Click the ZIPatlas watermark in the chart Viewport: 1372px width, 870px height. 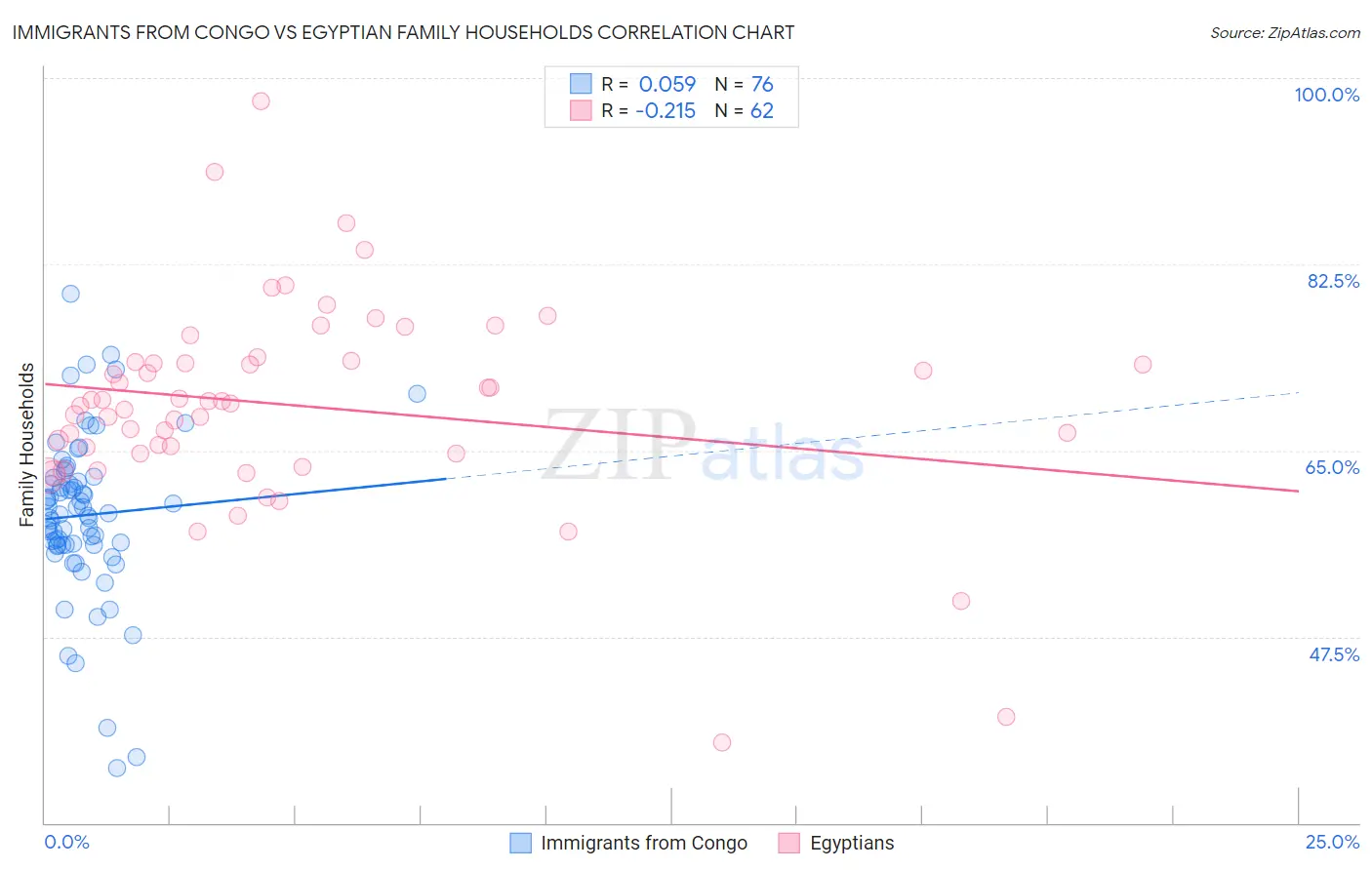pyautogui.click(x=703, y=445)
